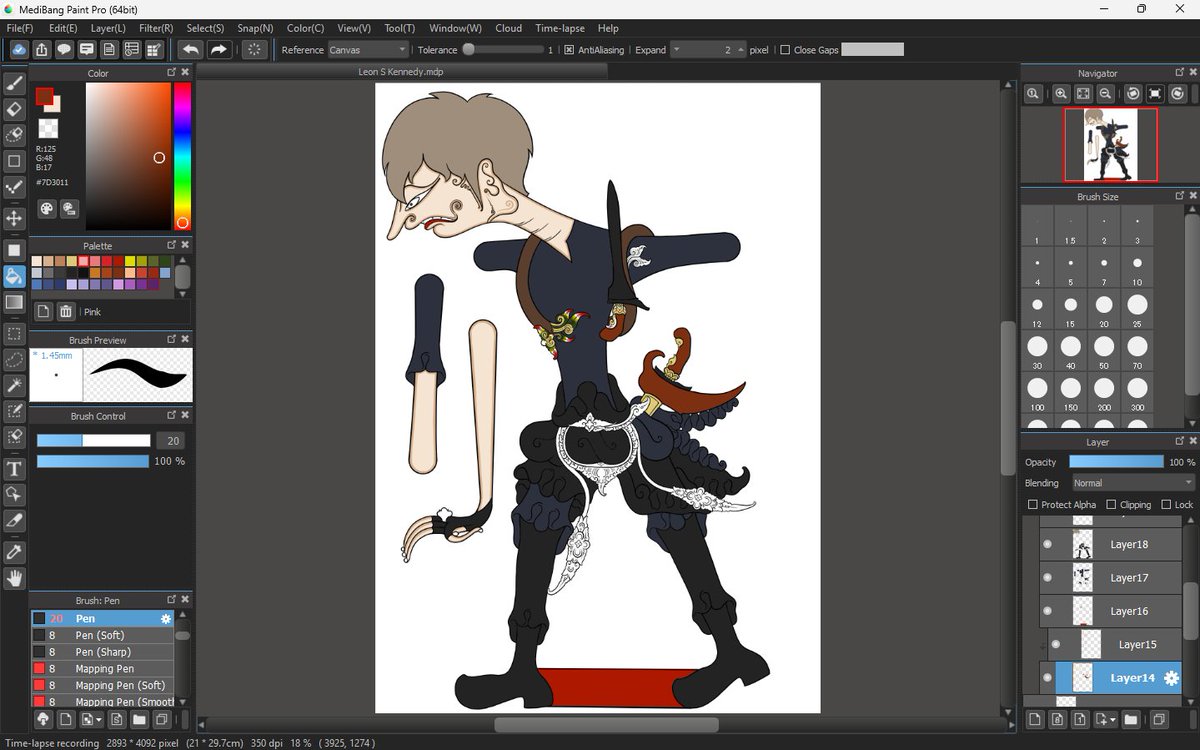Select the Leon S Kennedy.mdp document tab
This screenshot has width=1200, height=750.
[401, 72]
